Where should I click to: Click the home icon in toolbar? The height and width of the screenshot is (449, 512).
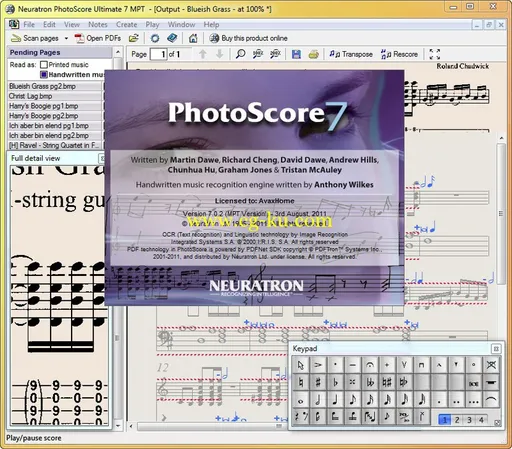(x=193, y=38)
